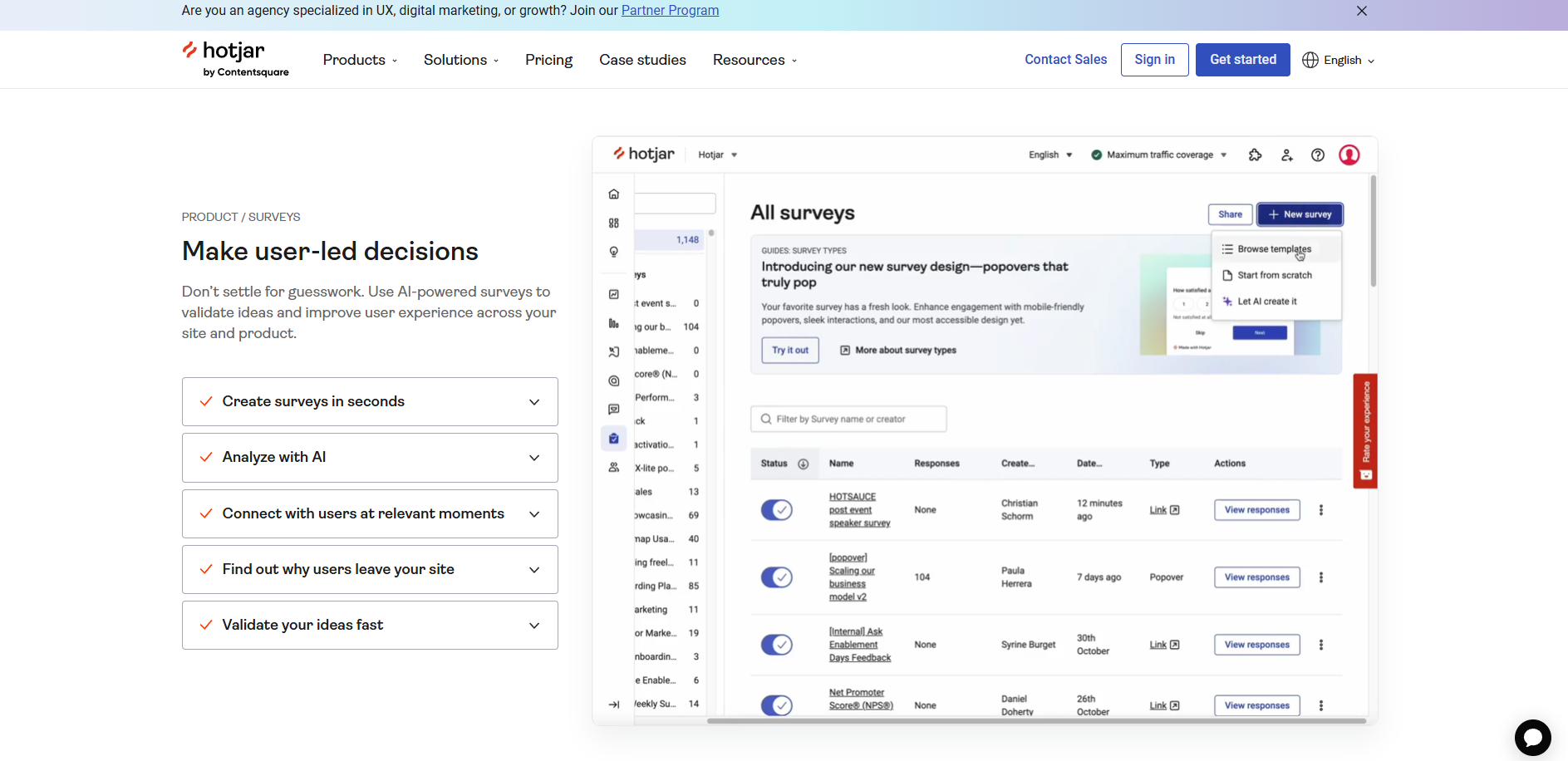Open the feedback chat icon in the sidebar
Screen dimensions: 1568x761
tap(614, 410)
